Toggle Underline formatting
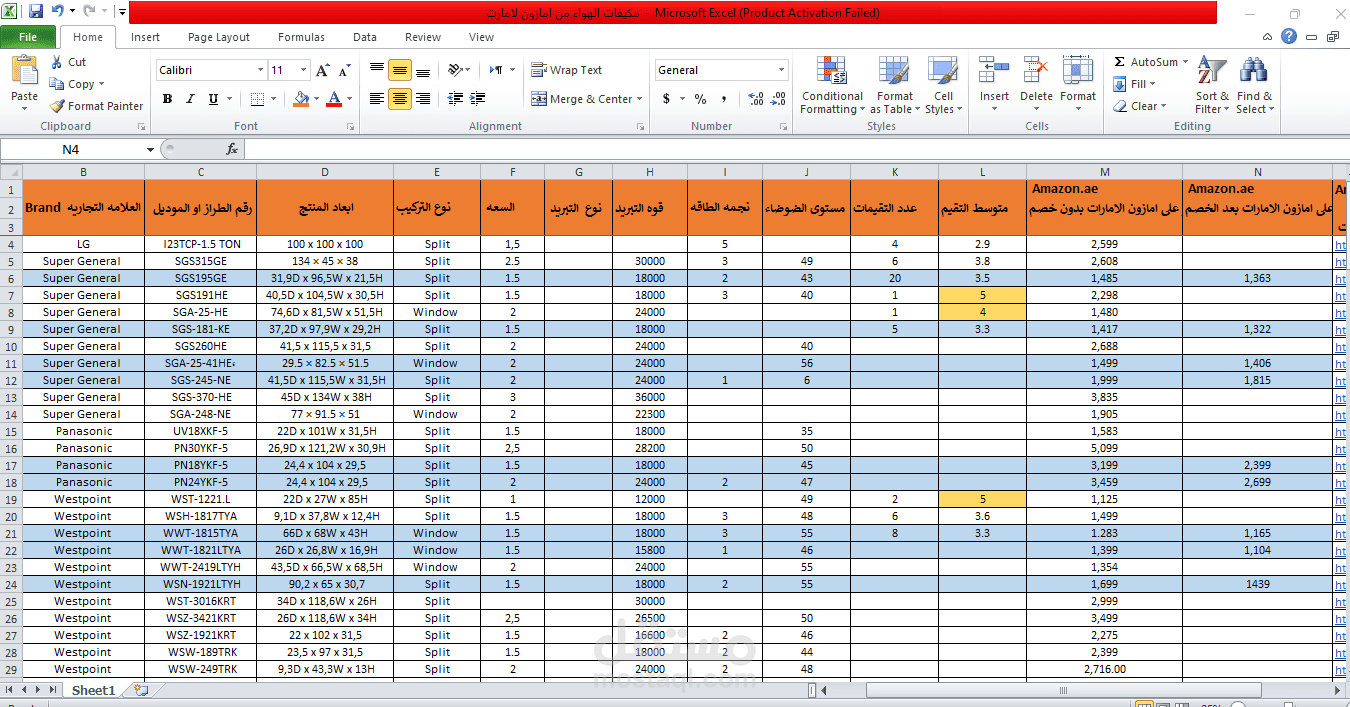1350x707 pixels. [213, 99]
